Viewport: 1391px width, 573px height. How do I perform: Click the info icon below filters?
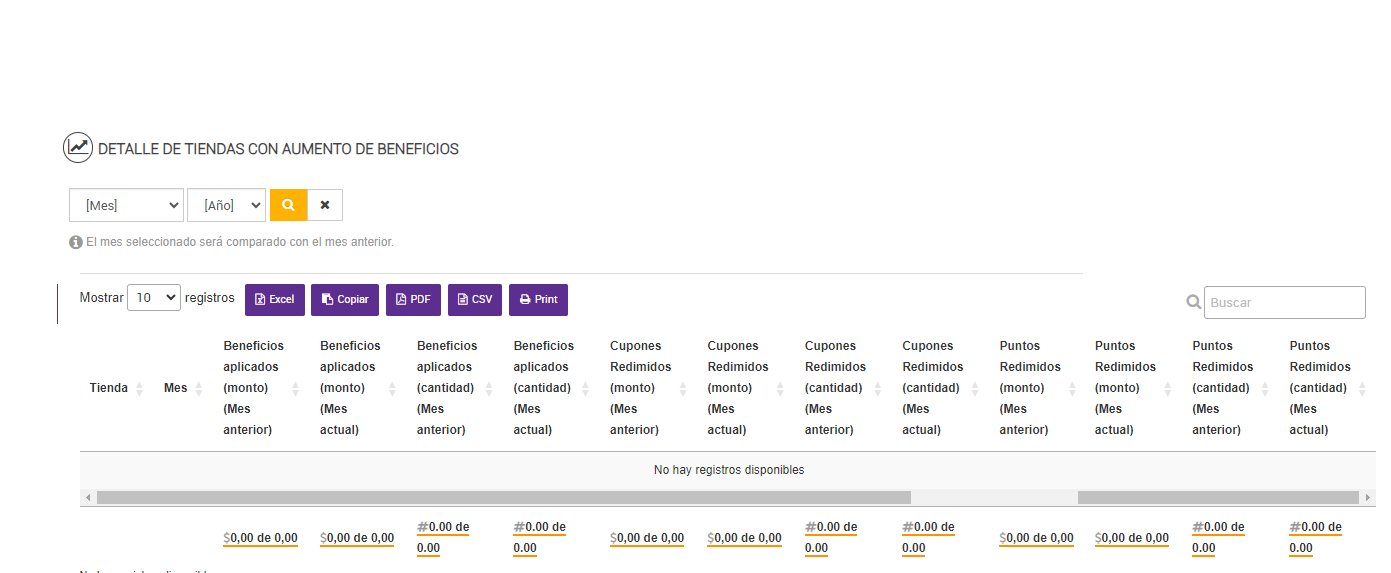[x=75, y=242]
